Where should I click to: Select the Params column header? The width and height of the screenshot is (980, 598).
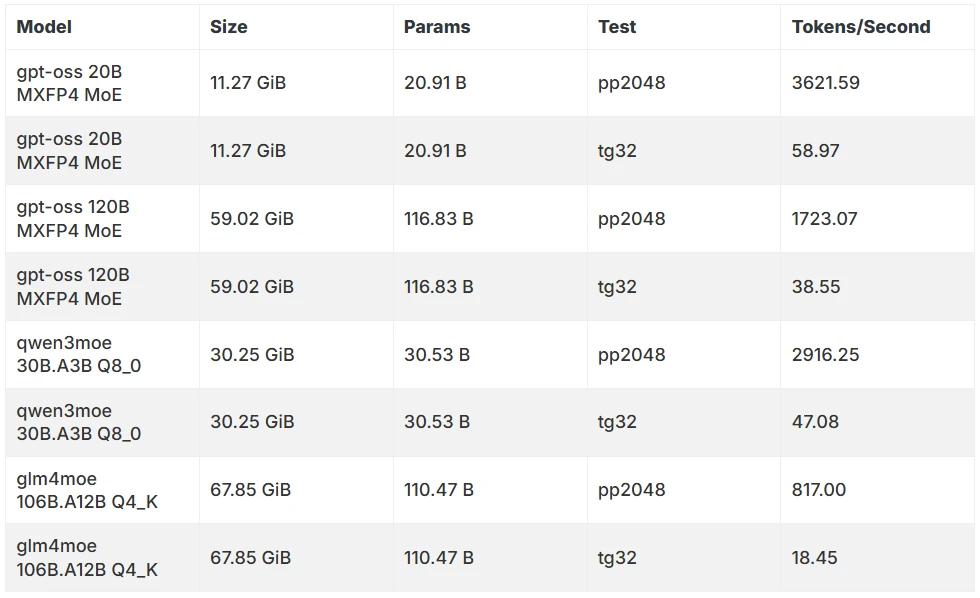tap(437, 27)
